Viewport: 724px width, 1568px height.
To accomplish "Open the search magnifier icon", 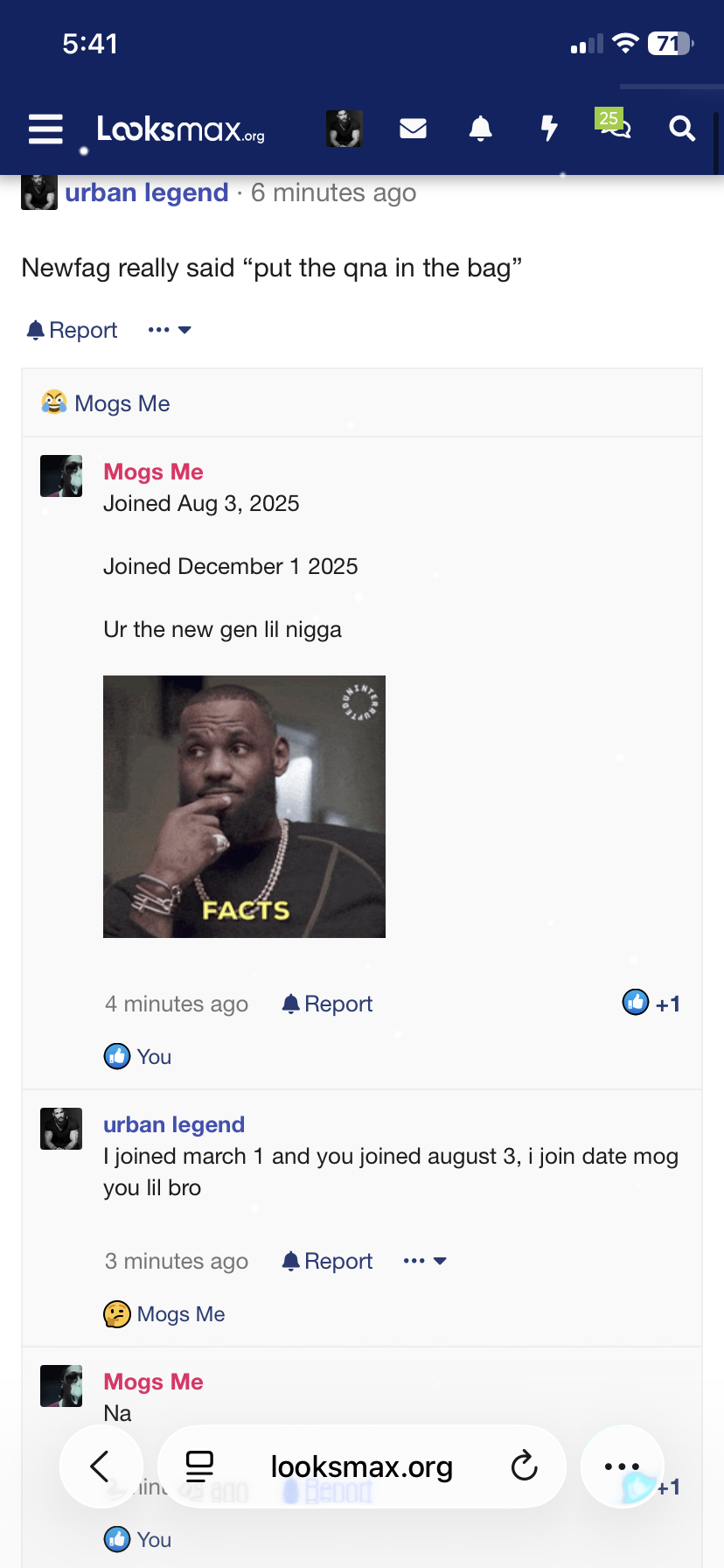I will click(x=682, y=129).
